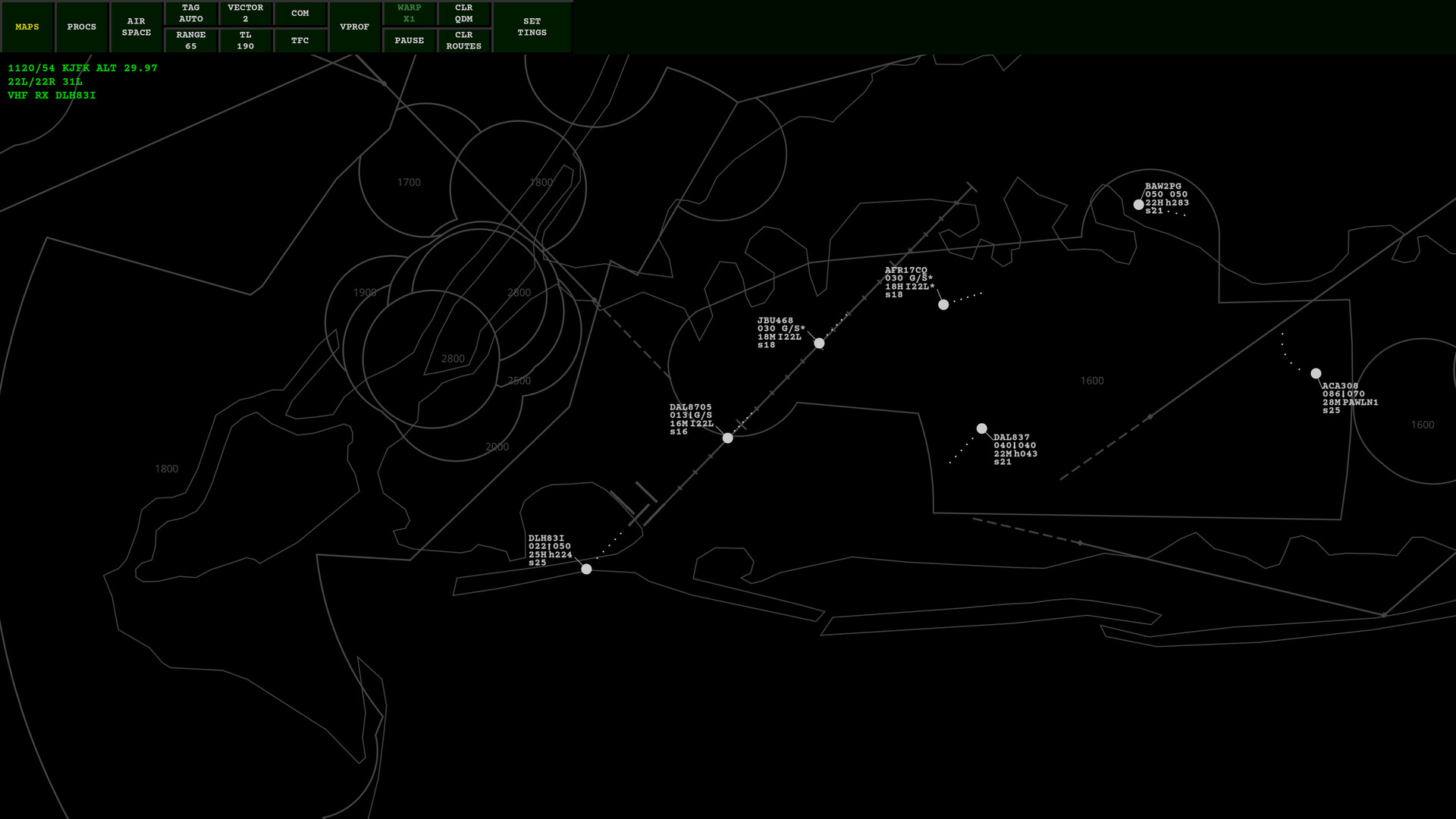Select the DAL8705 aircraft blip

click(728, 438)
